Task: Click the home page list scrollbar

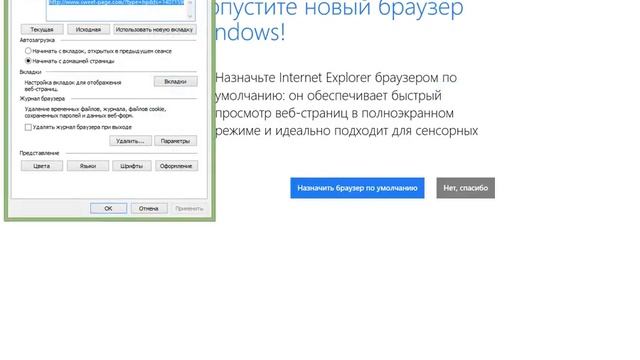Action: pos(190,9)
